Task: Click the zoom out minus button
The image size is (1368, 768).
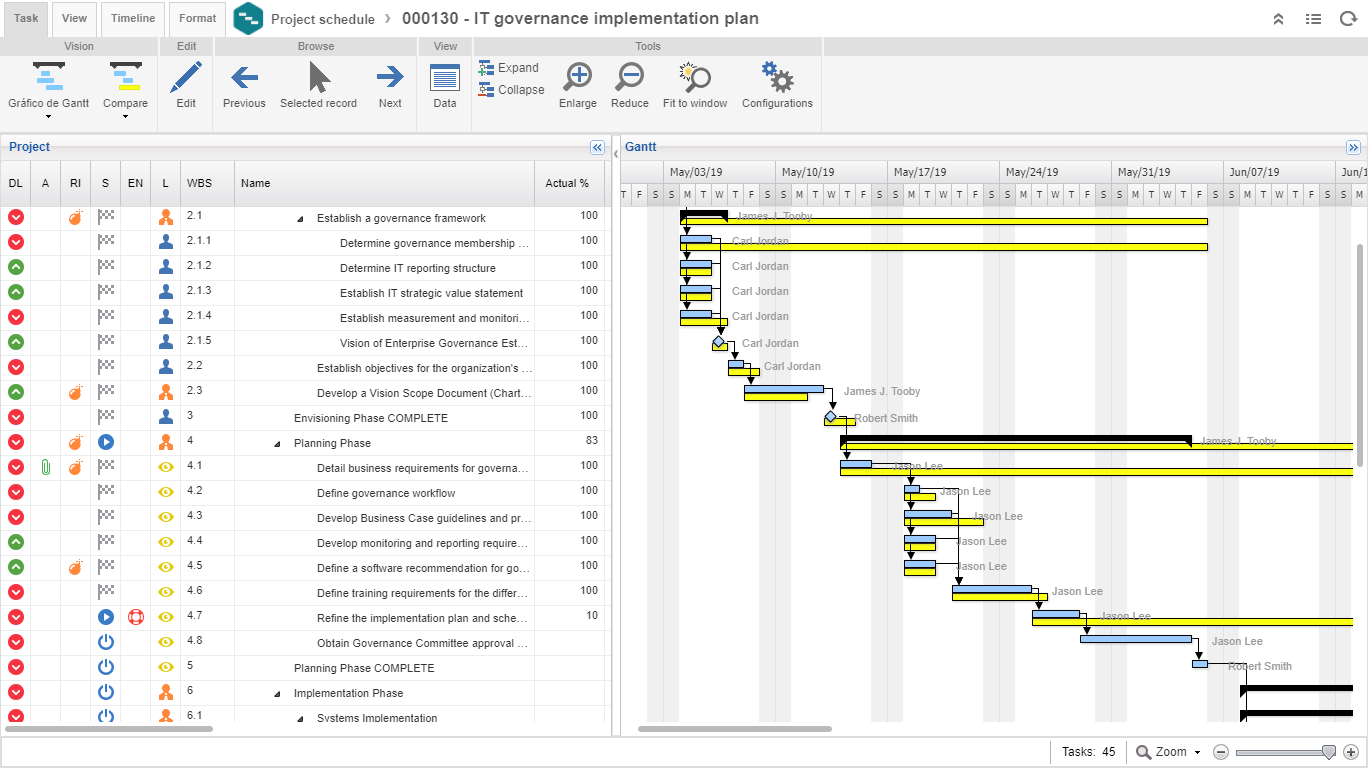Action: (1221, 752)
